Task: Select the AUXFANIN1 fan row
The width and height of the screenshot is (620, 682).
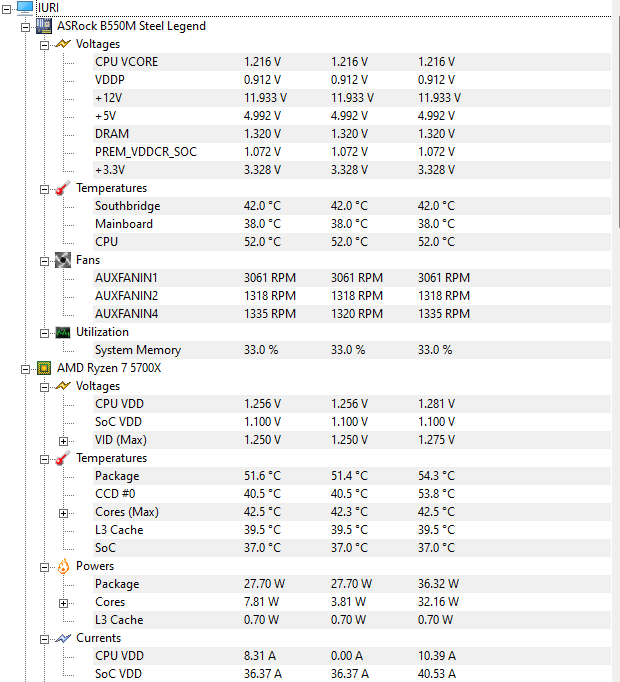Action: pos(352,277)
